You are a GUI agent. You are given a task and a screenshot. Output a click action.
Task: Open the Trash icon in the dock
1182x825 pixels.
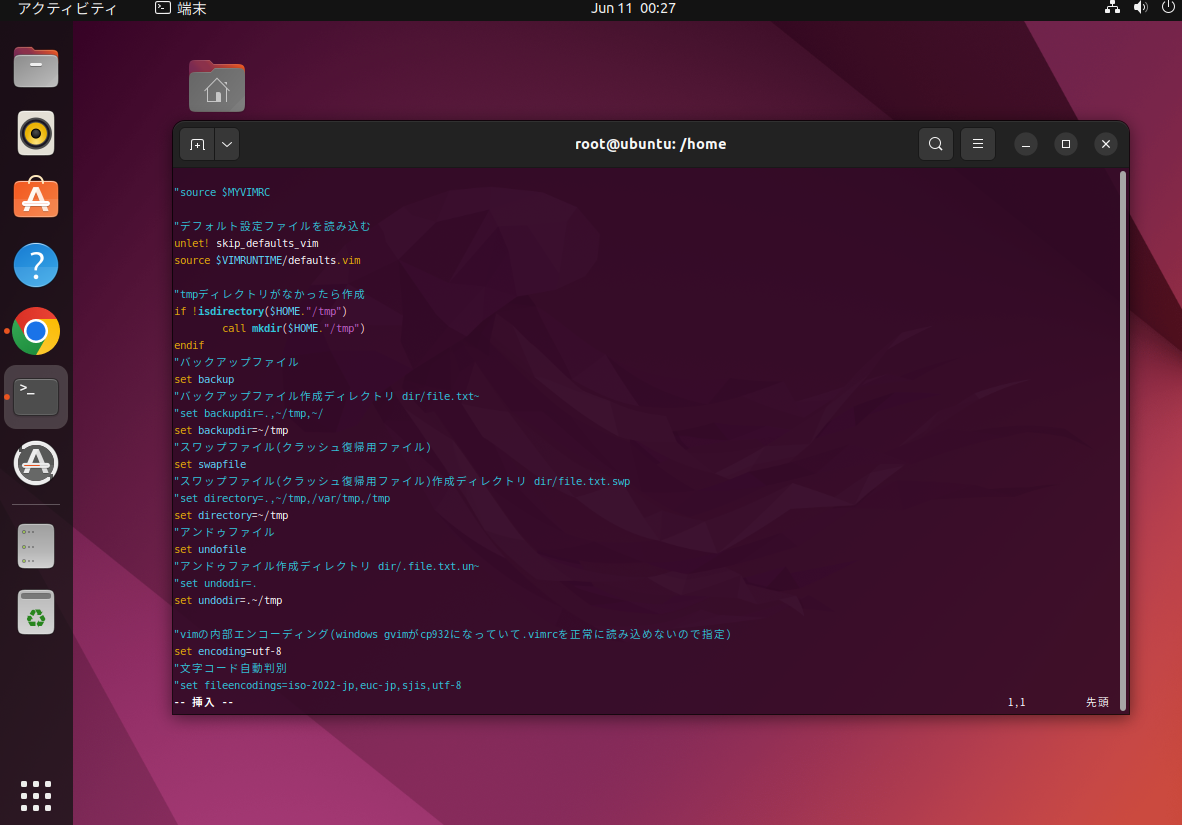point(36,611)
